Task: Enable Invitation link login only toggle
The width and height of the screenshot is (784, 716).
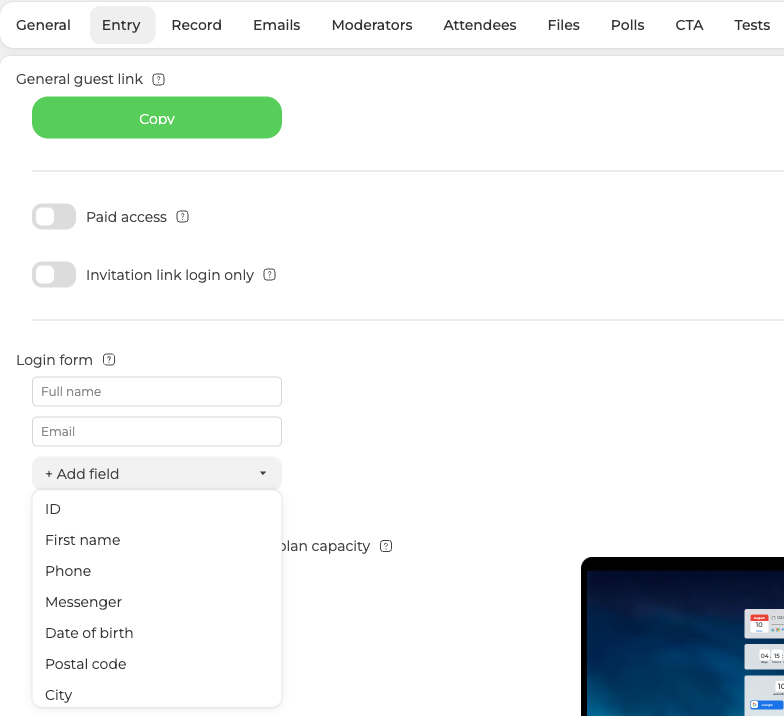Action: [54, 274]
